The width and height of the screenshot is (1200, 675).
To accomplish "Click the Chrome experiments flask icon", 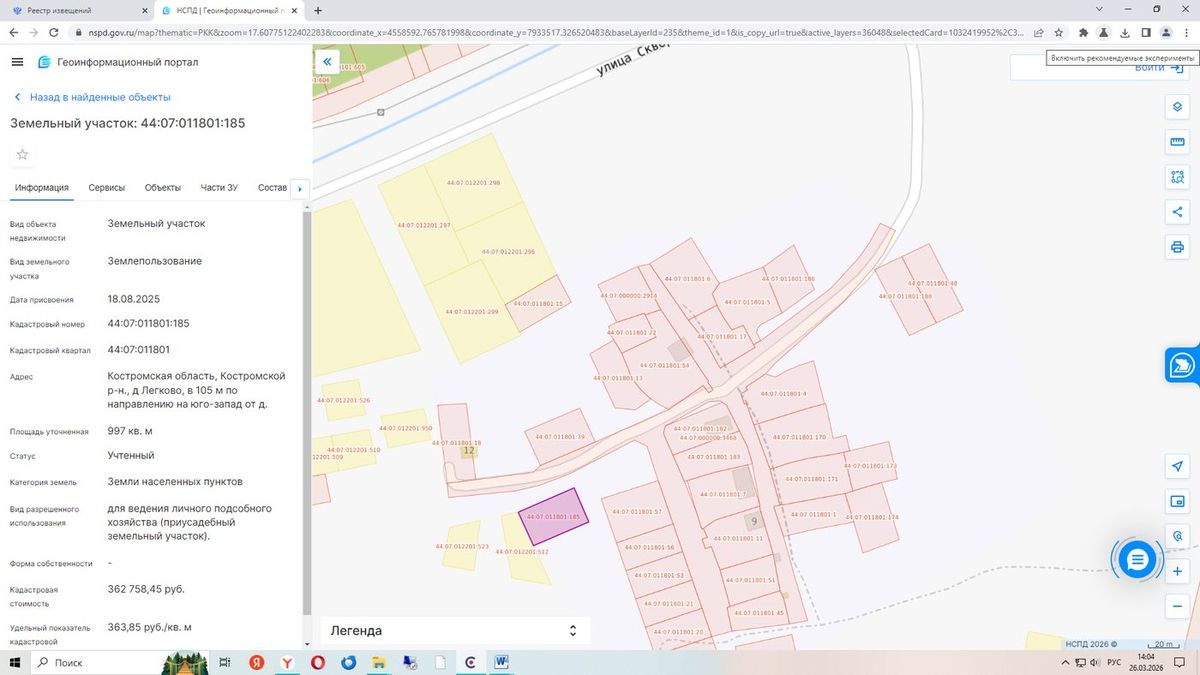I will pyautogui.click(x=1104, y=32).
